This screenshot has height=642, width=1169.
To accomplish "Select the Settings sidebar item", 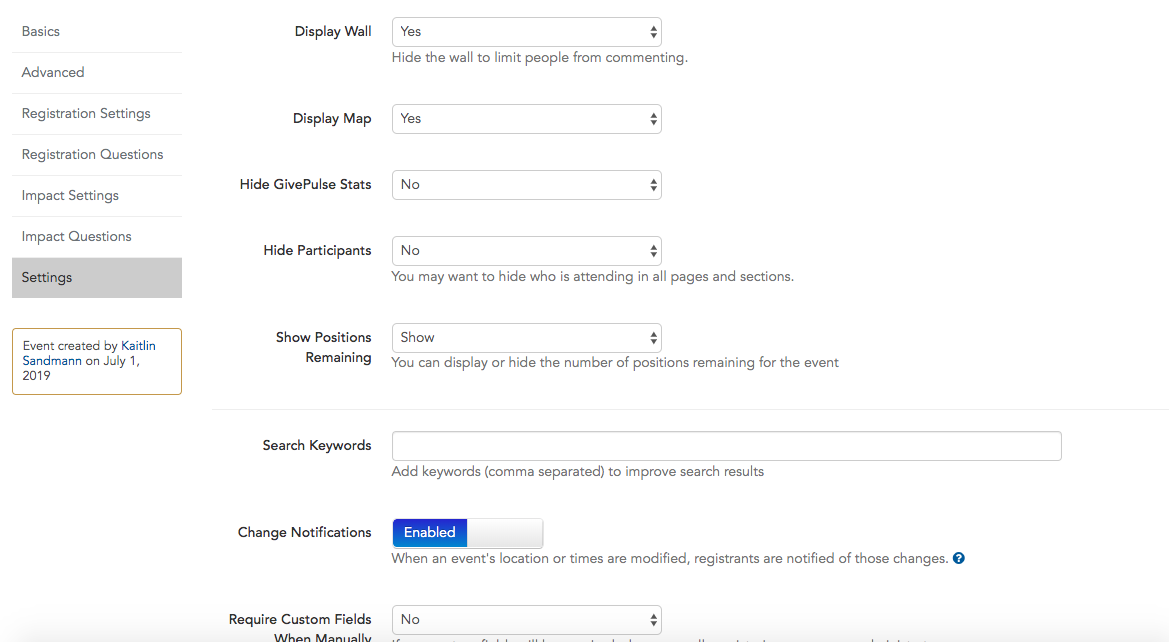I will pos(97,278).
